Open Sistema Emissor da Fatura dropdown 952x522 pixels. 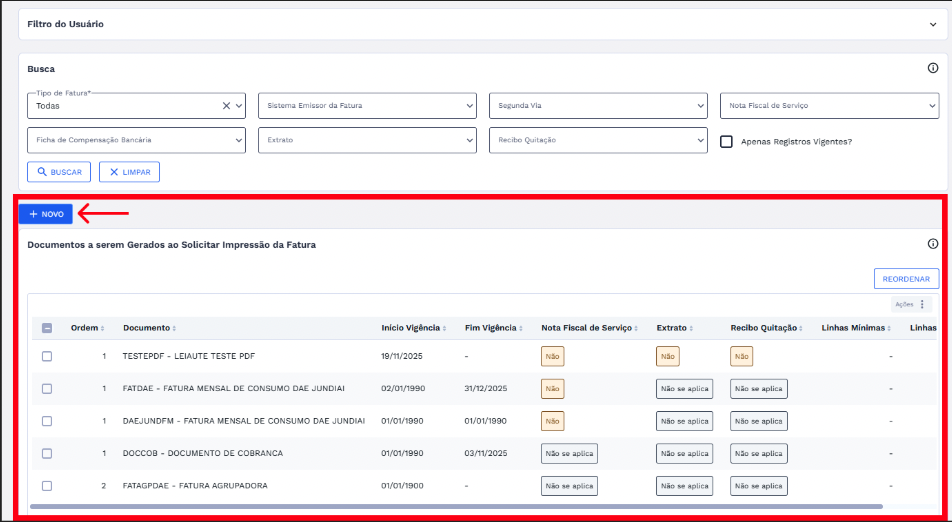(x=367, y=105)
